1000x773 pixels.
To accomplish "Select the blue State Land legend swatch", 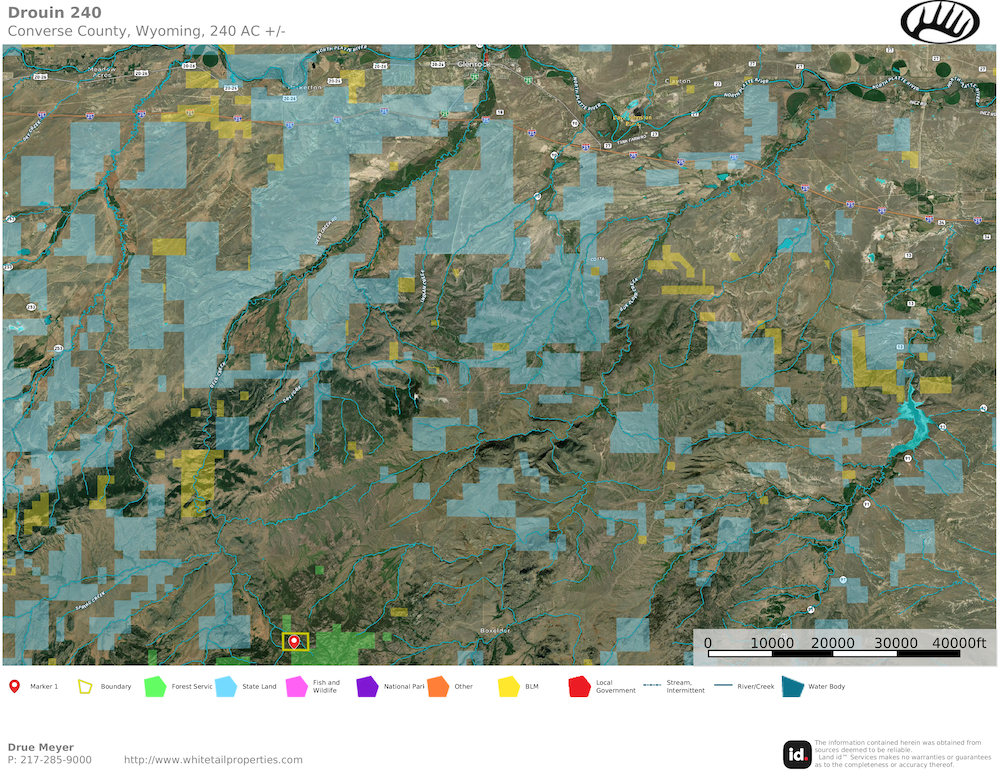I will point(225,687).
